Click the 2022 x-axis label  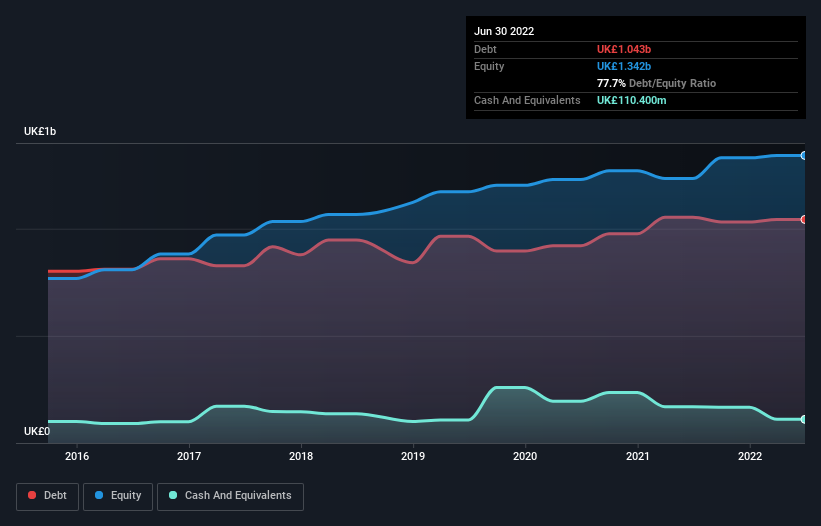750,456
